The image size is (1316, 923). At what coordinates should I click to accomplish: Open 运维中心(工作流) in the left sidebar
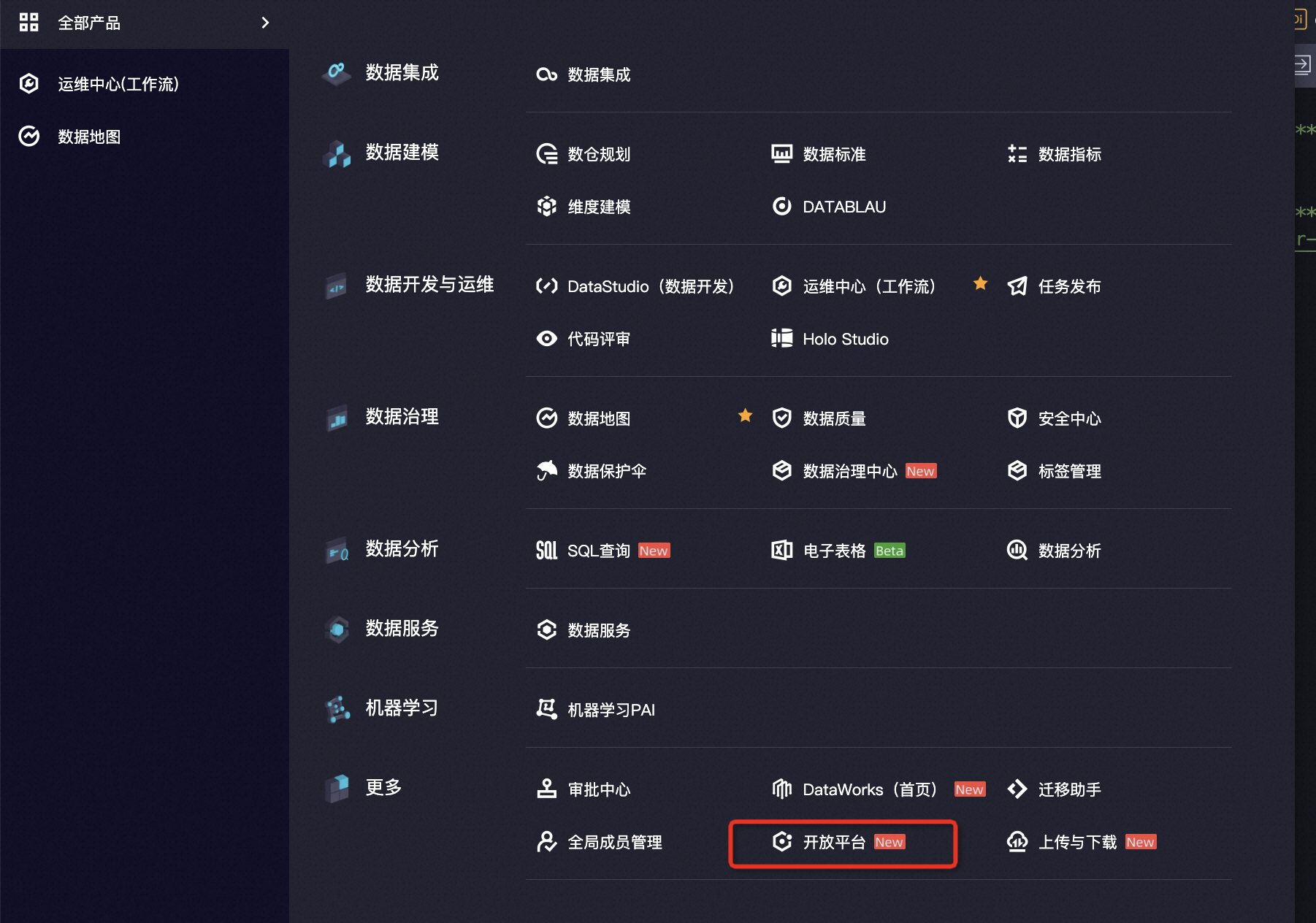[x=118, y=84]
